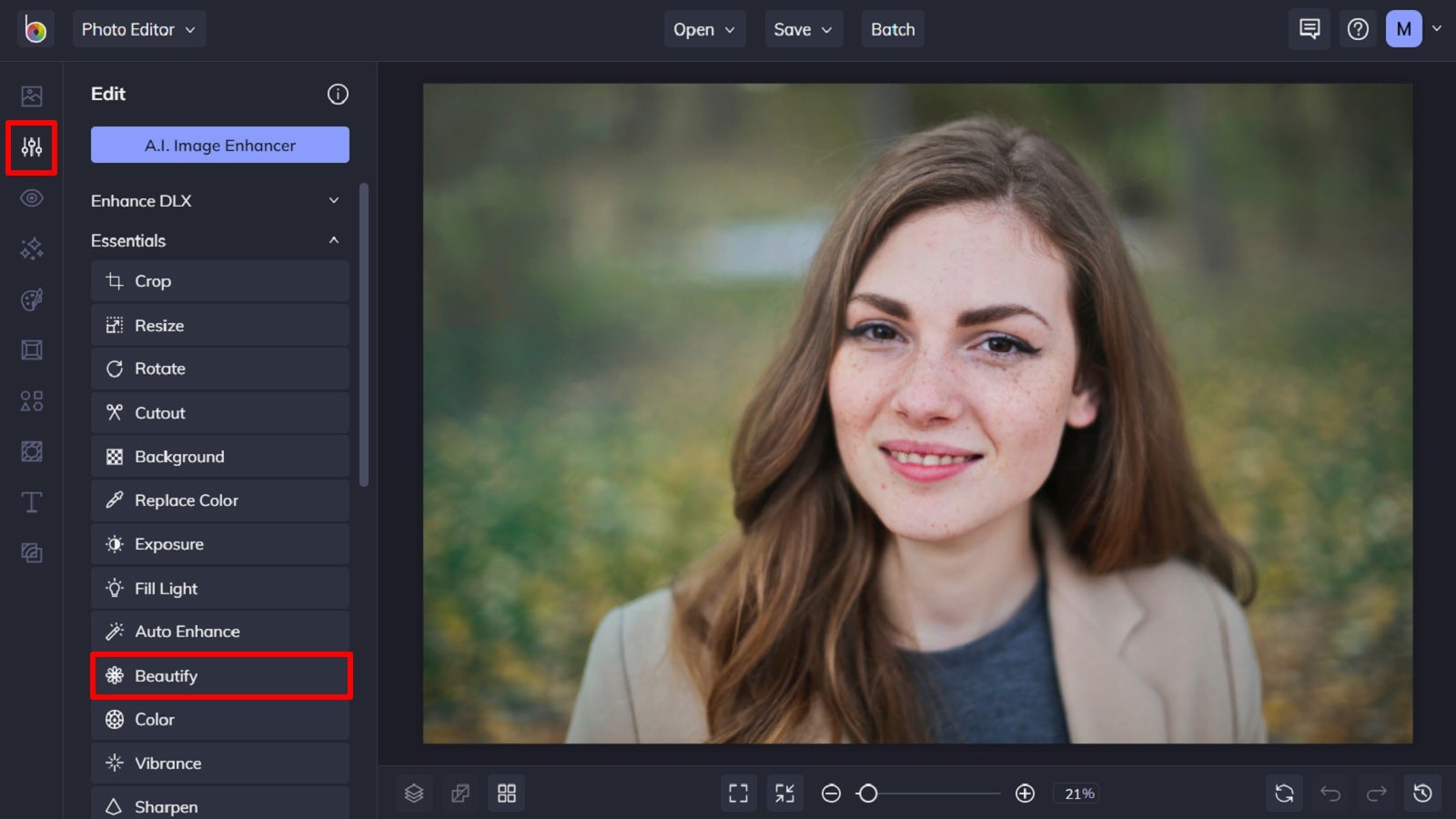This screenshot has width=1456, height=819.
Task: Open the Effects sparkles panel
Action: coord(31,248)
